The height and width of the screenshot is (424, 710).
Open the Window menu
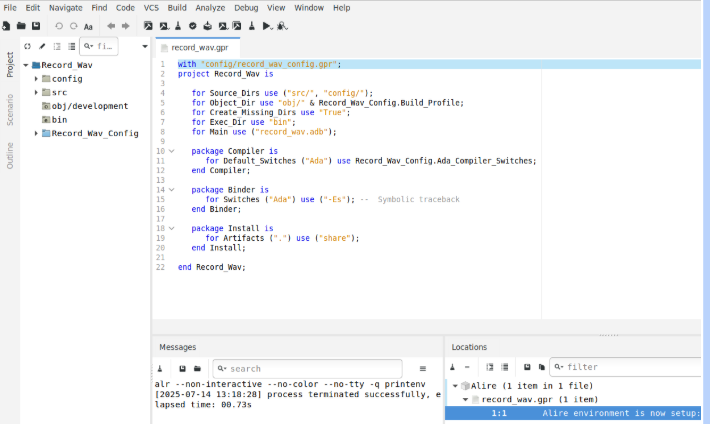point(309,8)
